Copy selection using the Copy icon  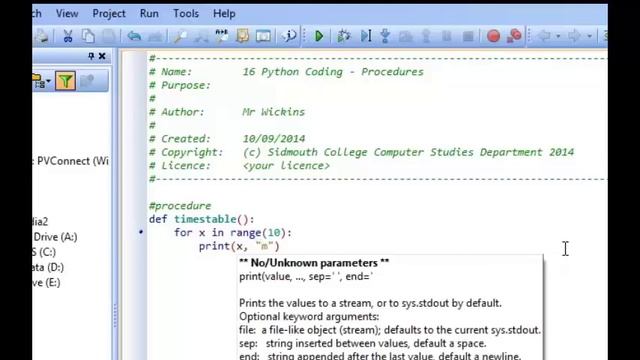[x=88, y=36]
